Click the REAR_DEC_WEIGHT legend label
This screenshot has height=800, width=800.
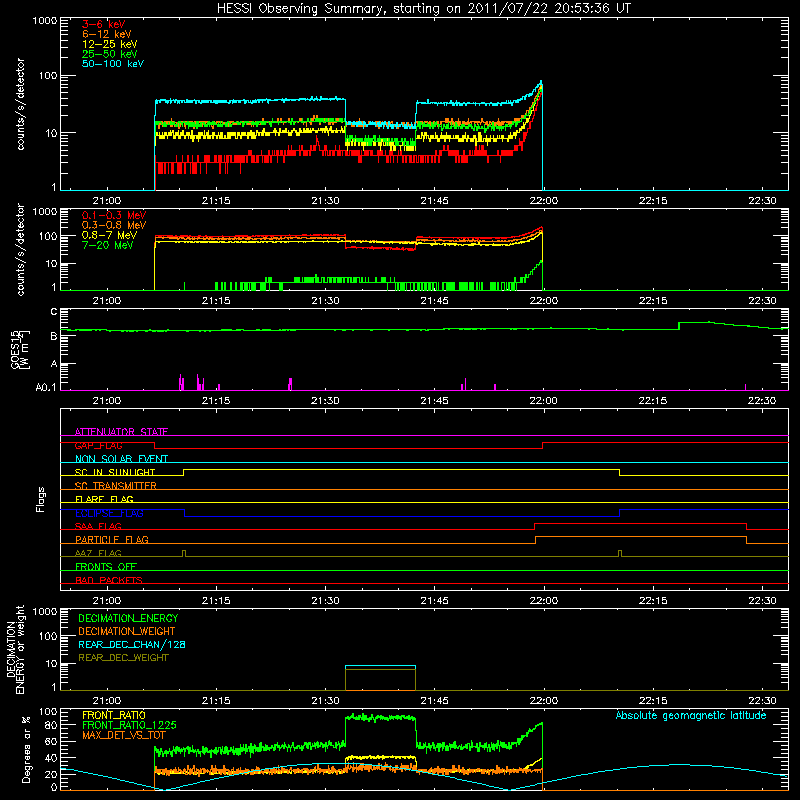[x=123, y=658]
